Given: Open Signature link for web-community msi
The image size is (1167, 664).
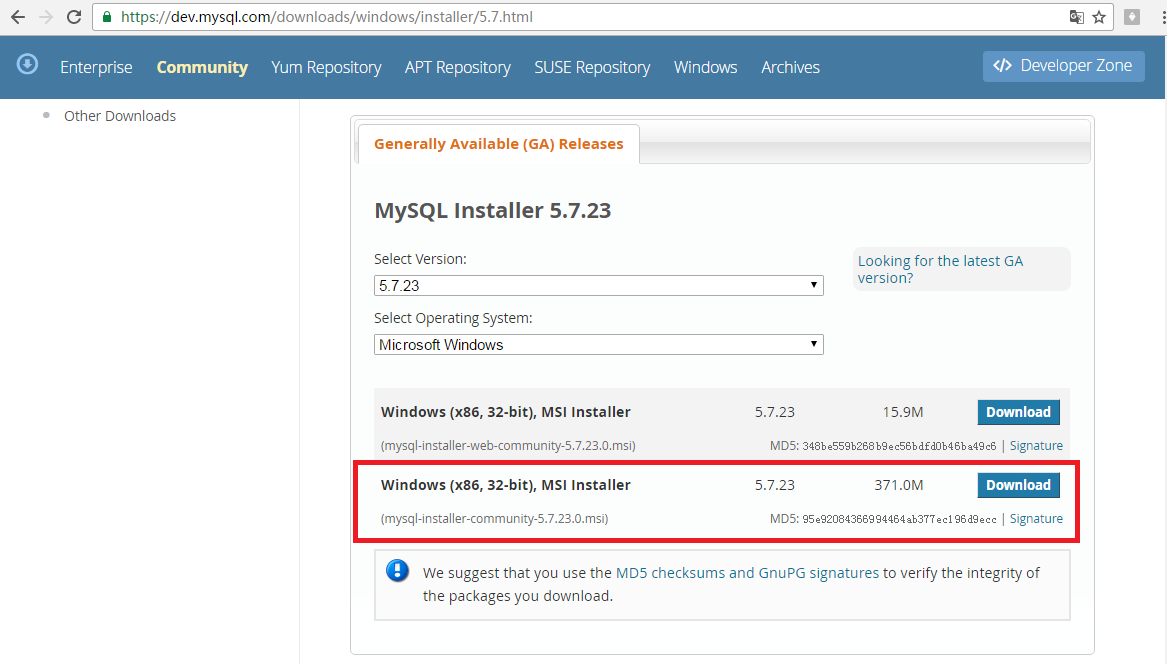Looking at the screenshot, I should coord(1036,446).
